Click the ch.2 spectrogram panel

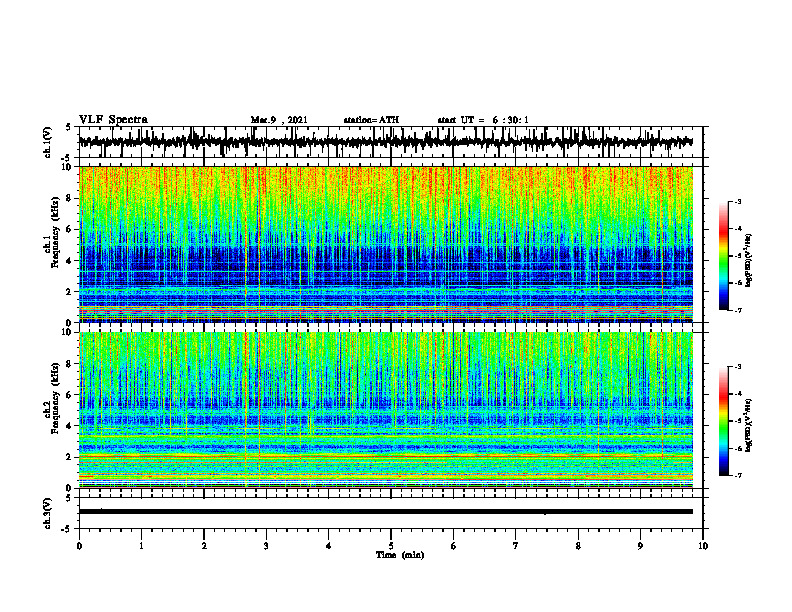pos(385,410)
